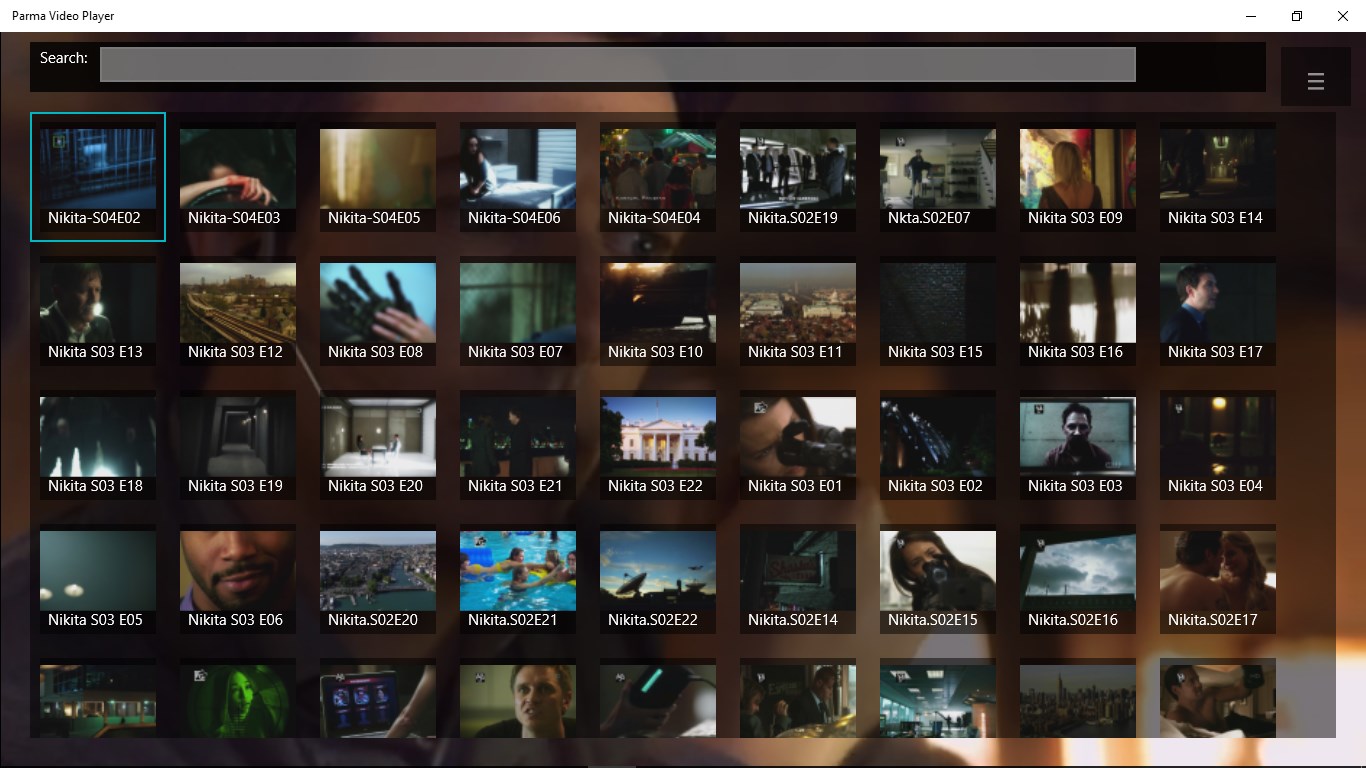The width and height of the screenshot is (1366, 768).
Task: Open the city skyline thumbnail in bottom row
Action: coord(1078,698)
